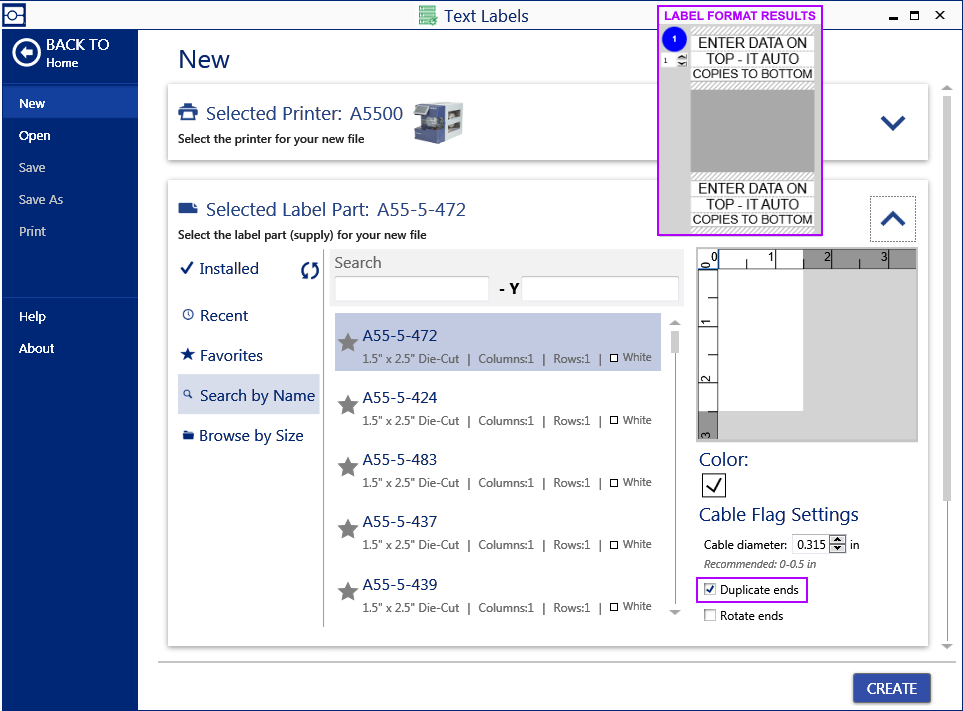Screen dimensions: 963x711
Task: Click the refresh icon beside Installed
Action: [310, 270]
